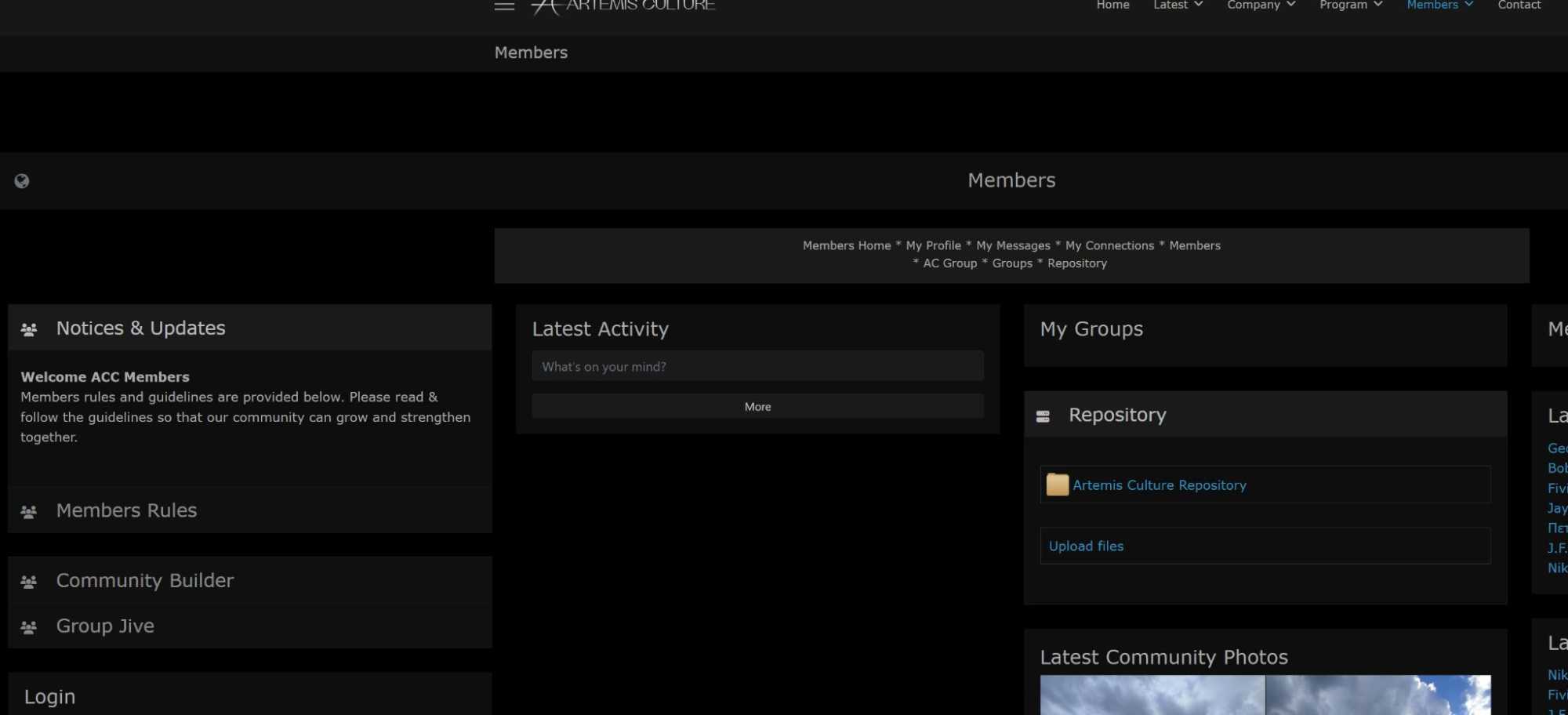Viewport: 1568px width, 715px height.
Task: Open the right community photo thumbnail
Action: 1378,695
